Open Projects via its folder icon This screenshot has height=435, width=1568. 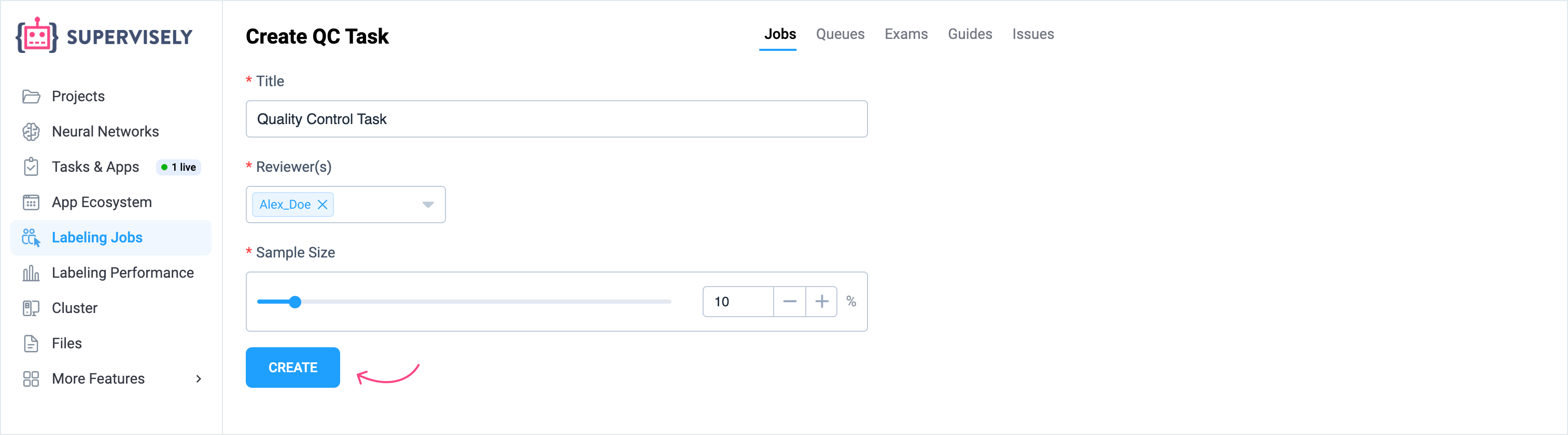[31, 96]
